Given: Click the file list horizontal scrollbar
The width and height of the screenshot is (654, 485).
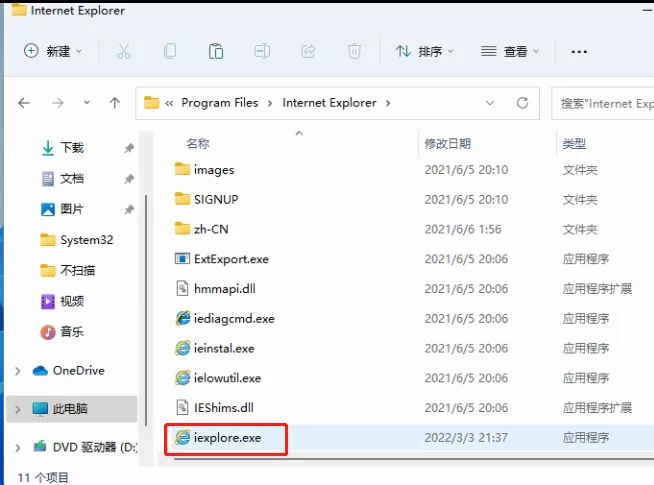Looking at the screenshot, I should point(414,459).
